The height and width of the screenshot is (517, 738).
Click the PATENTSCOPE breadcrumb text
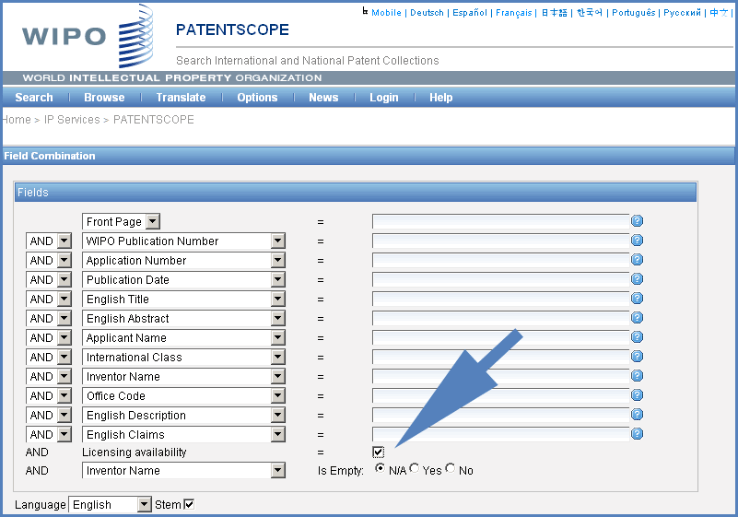pos(153,120)
